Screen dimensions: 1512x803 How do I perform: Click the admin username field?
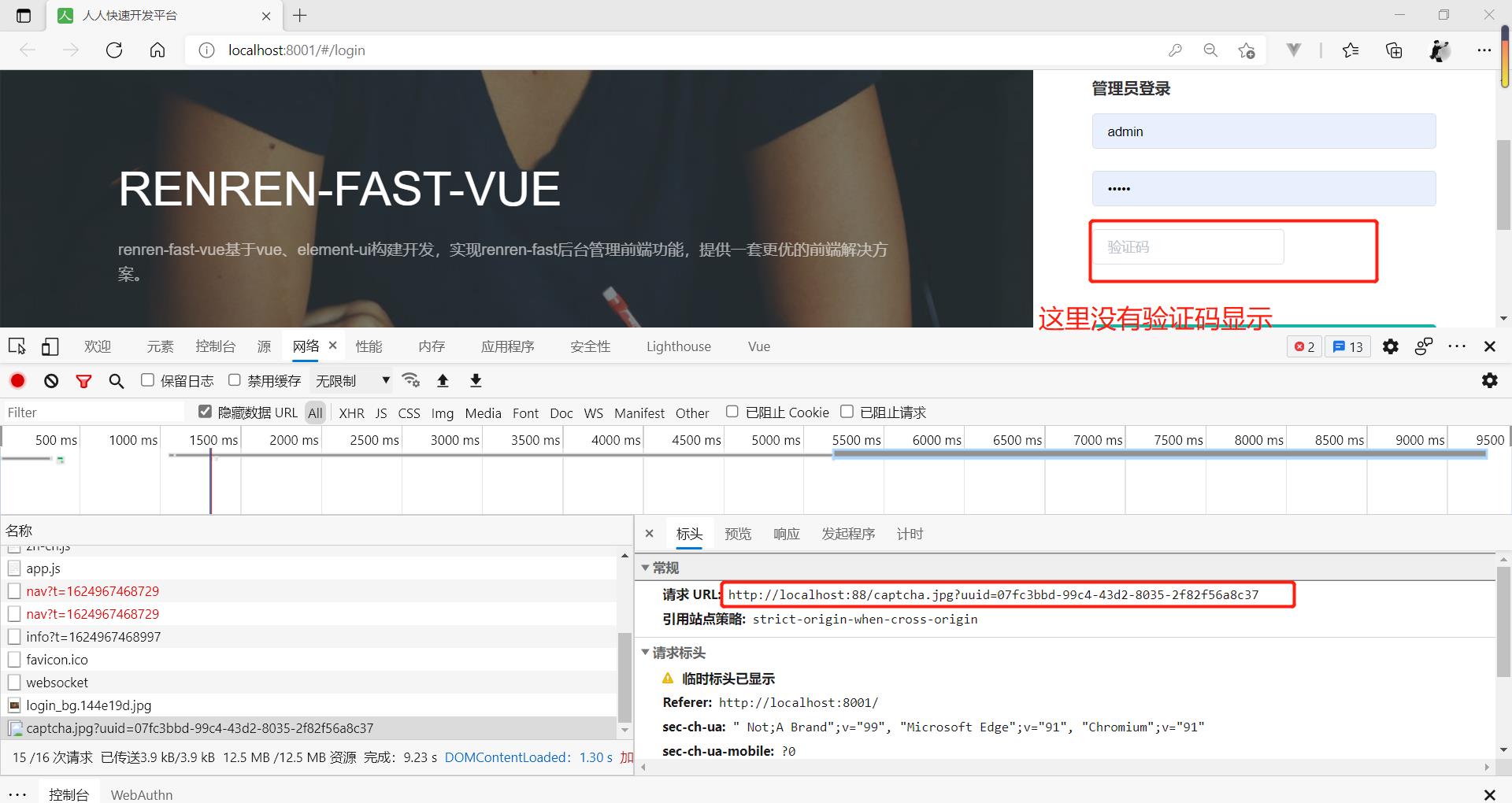[x=1264, y=131]
